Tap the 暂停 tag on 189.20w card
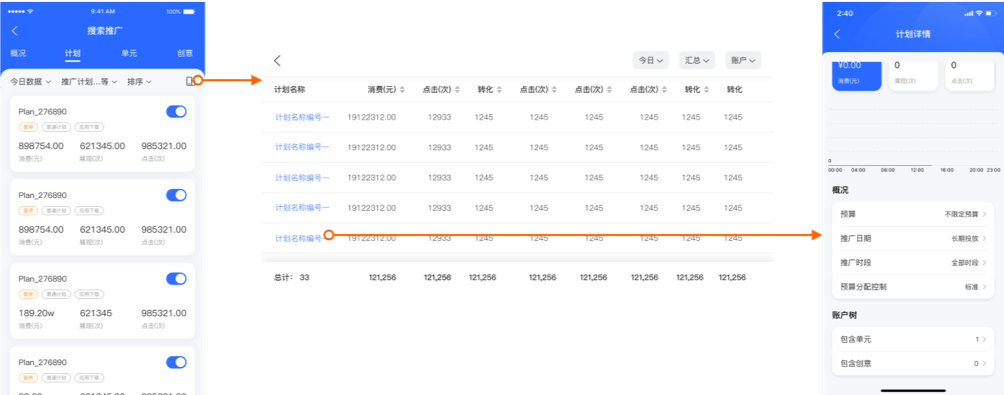The image size is (1004, 395). 27,294
